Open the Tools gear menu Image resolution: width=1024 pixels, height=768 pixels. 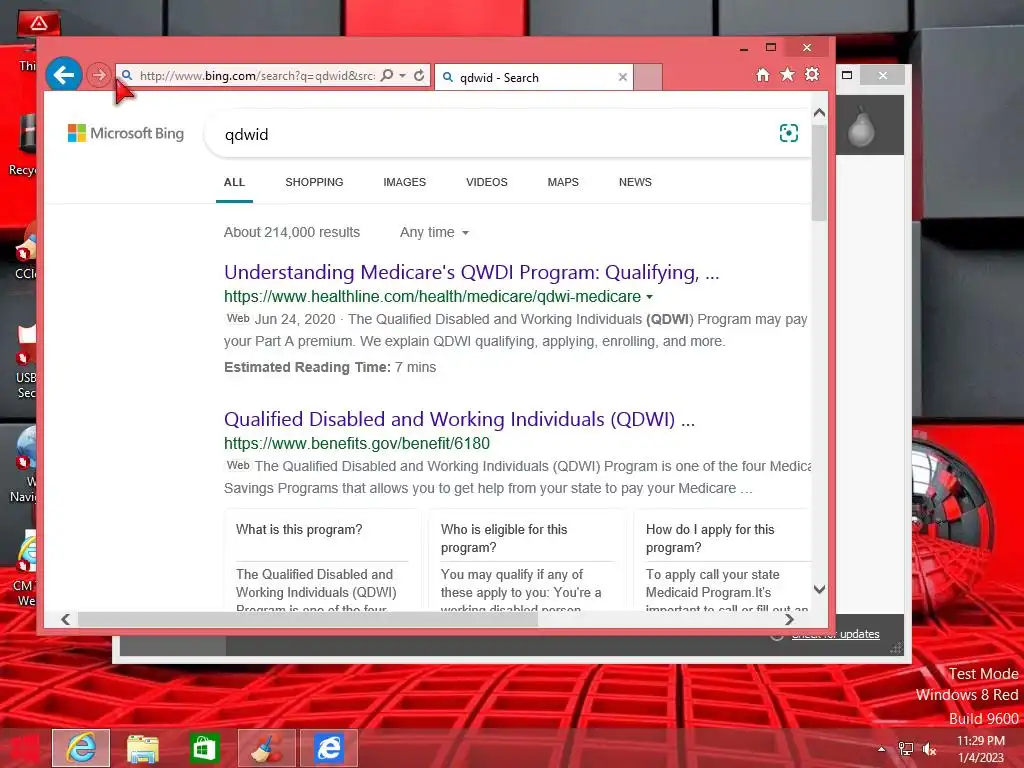pos(812,74)
